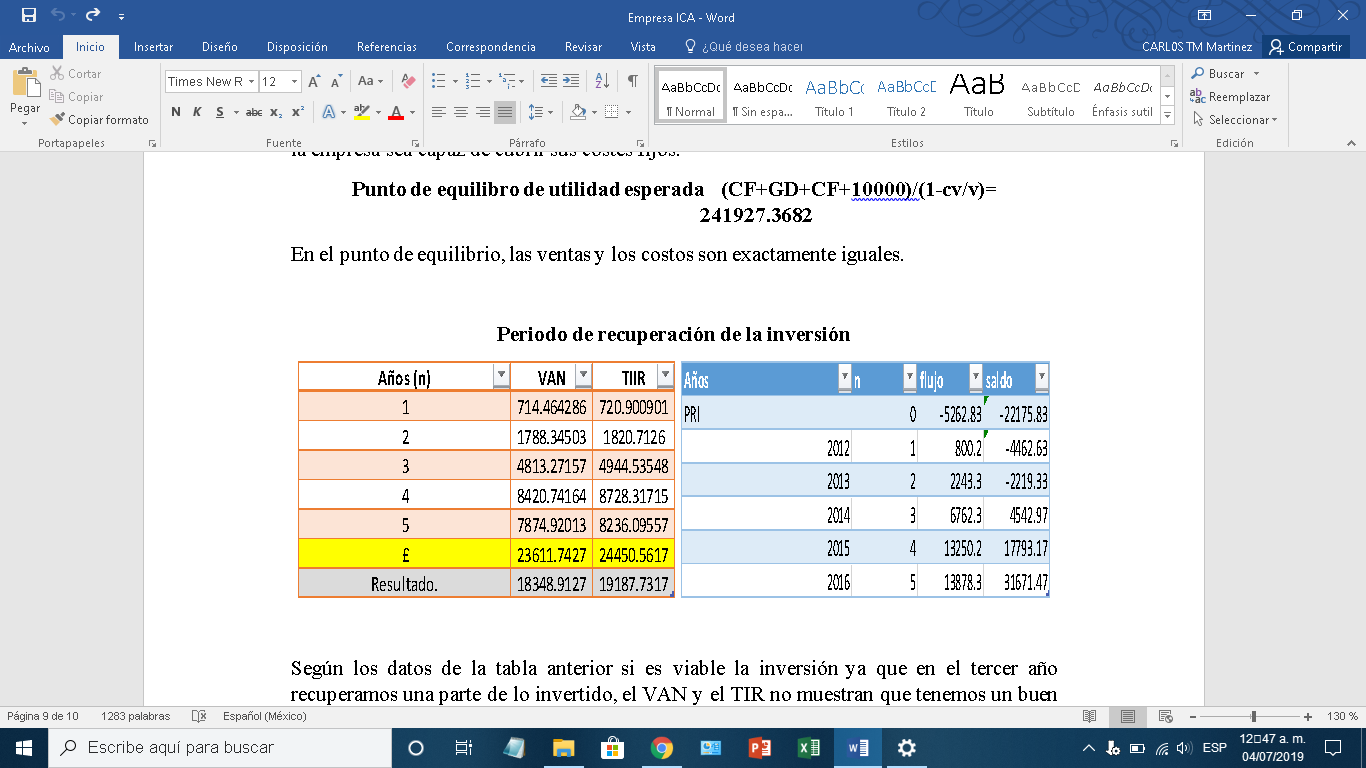The image size is (1366, 768).
Task: Switch to Insertar tab
Action: click(x=153, y=47)
